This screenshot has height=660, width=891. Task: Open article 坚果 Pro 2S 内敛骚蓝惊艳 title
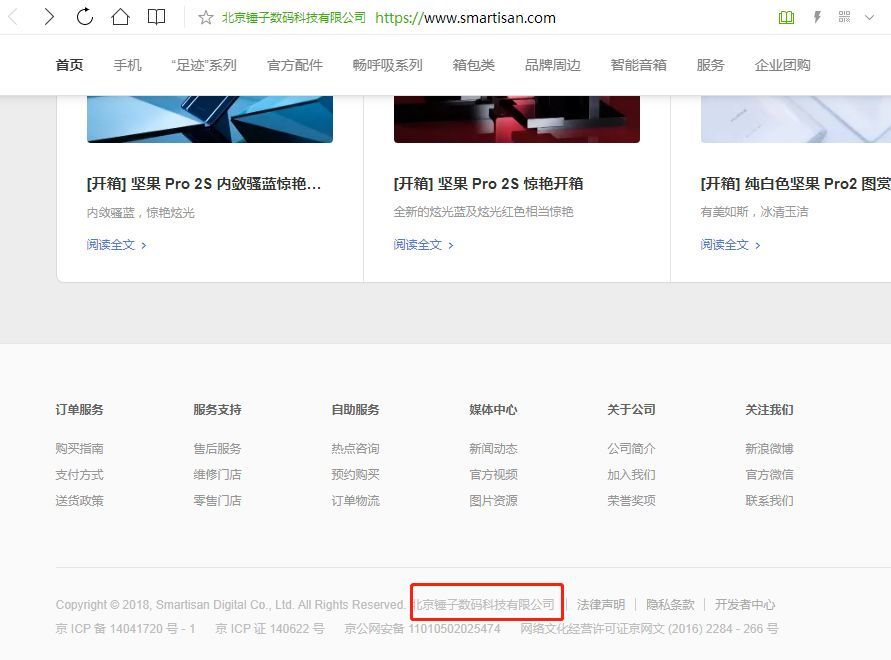(204, 184)
